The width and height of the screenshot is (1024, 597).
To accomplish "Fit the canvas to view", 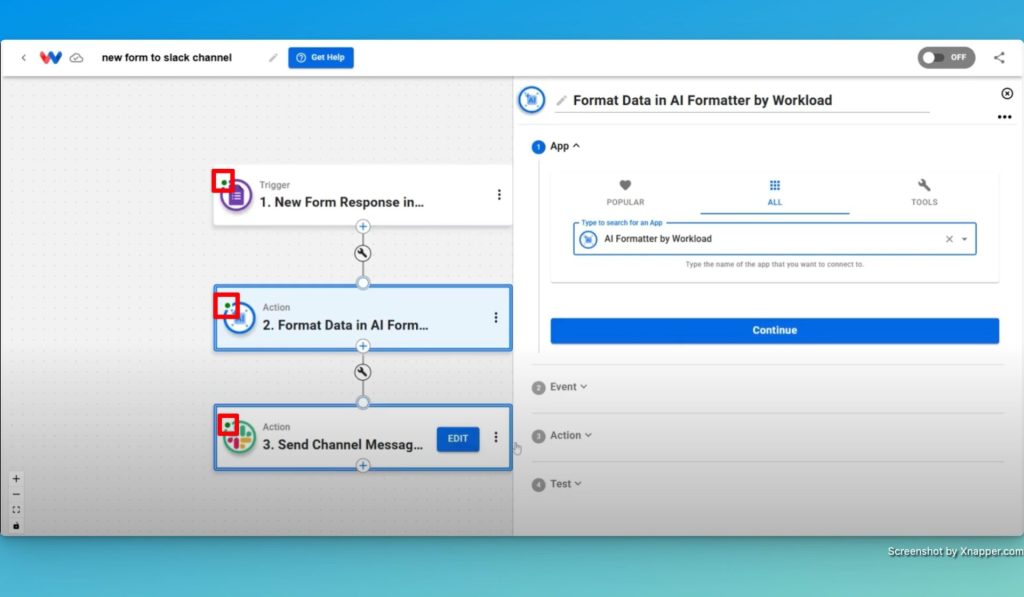I will (x=16, y=510).
